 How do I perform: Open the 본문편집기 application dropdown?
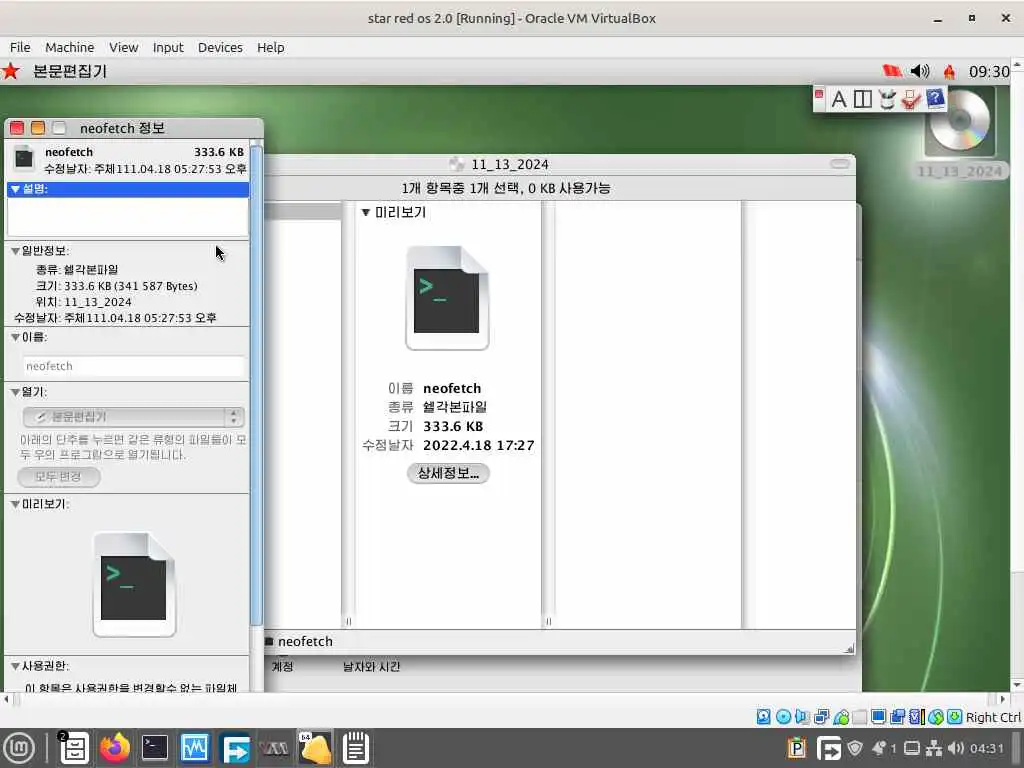[x=133, y=417]
